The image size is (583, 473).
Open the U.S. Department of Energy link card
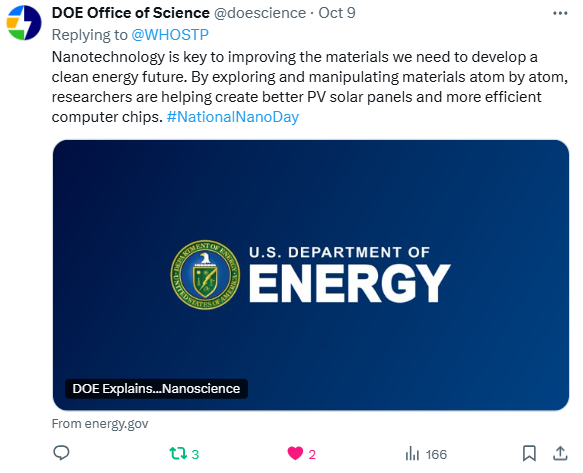pyautogui.click(x=311, y=275)
